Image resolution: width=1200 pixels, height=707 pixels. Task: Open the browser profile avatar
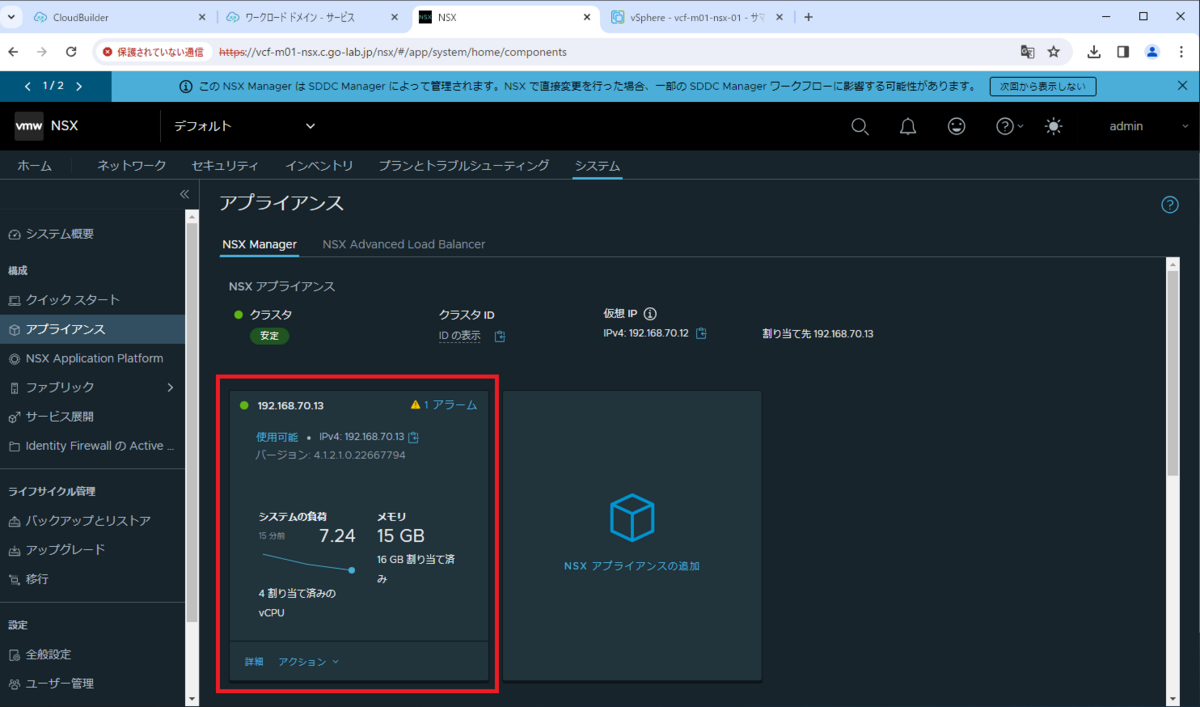pyautogui.click(x=1152, y=52)
